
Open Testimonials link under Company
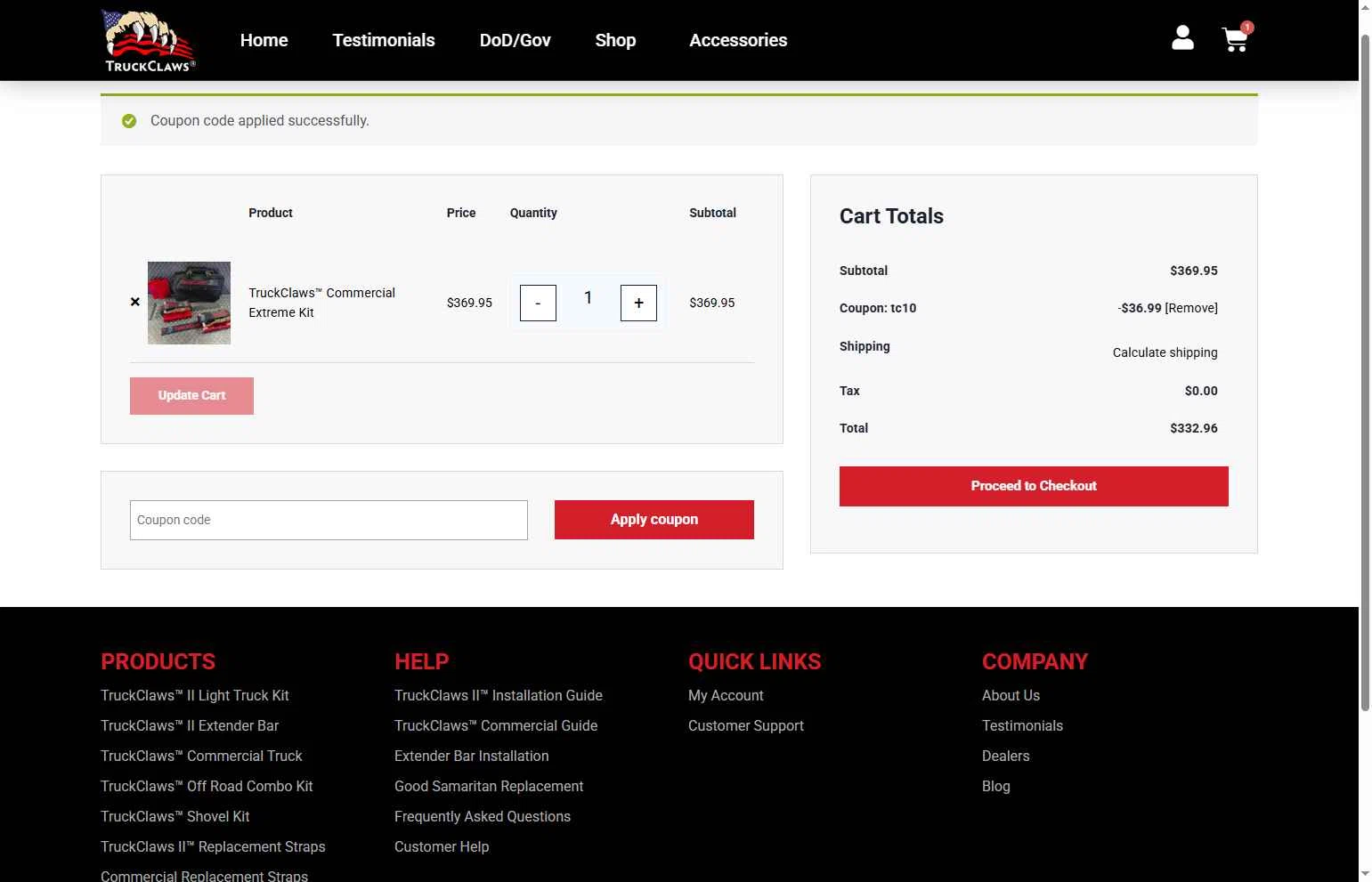[x=1022, y=726]
